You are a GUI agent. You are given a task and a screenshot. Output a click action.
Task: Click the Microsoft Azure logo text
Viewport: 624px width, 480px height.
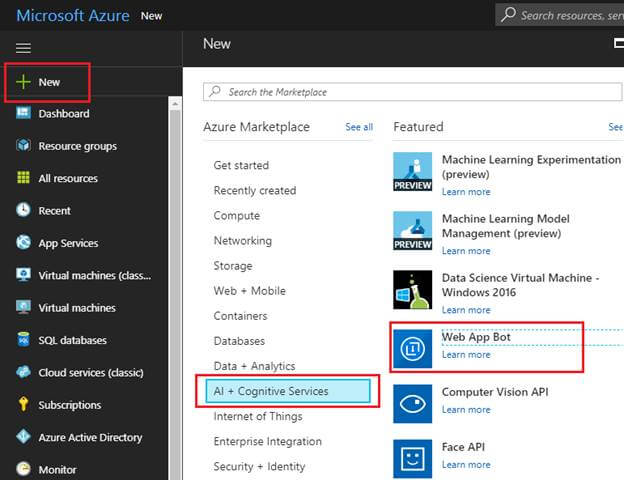[x=73, y=16]
